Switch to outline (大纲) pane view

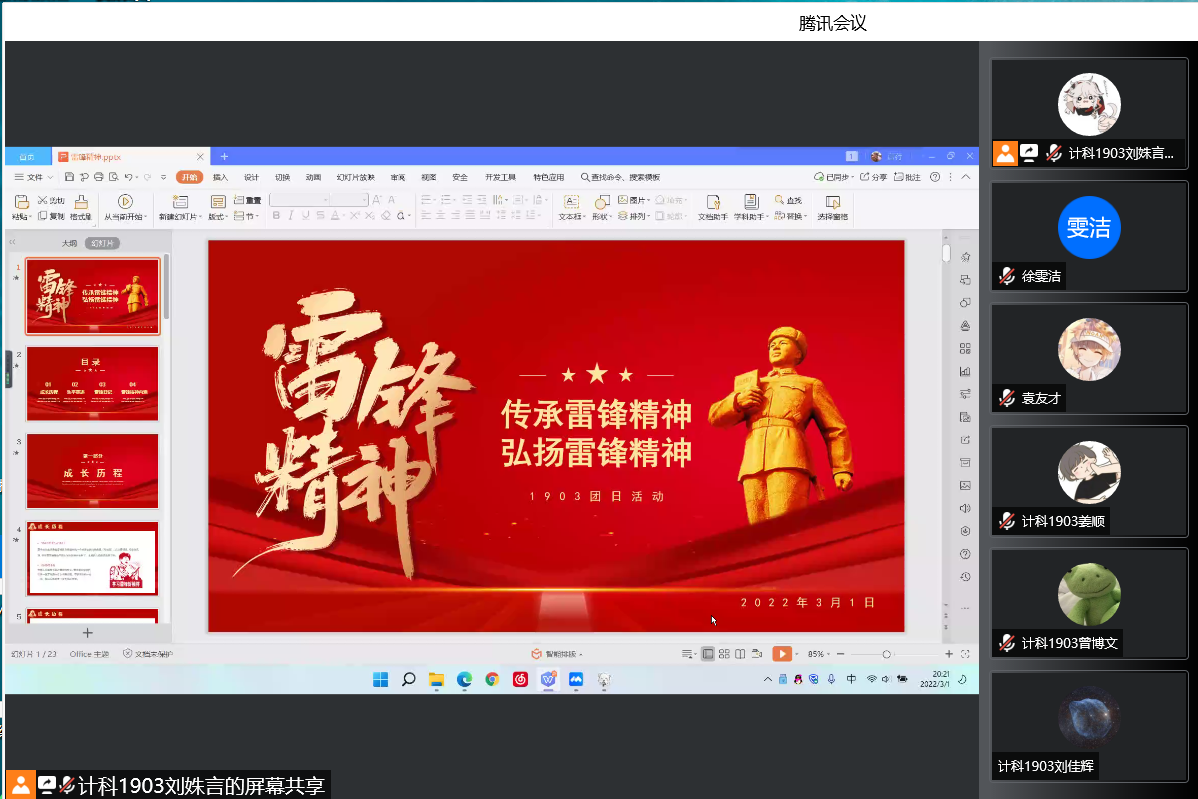click(69, 243)
